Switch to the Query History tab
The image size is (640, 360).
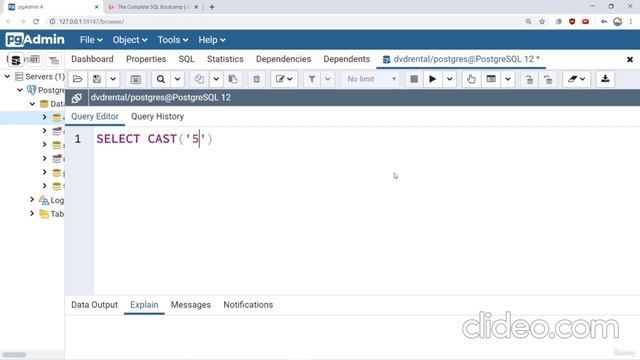[x=157, y=117]
